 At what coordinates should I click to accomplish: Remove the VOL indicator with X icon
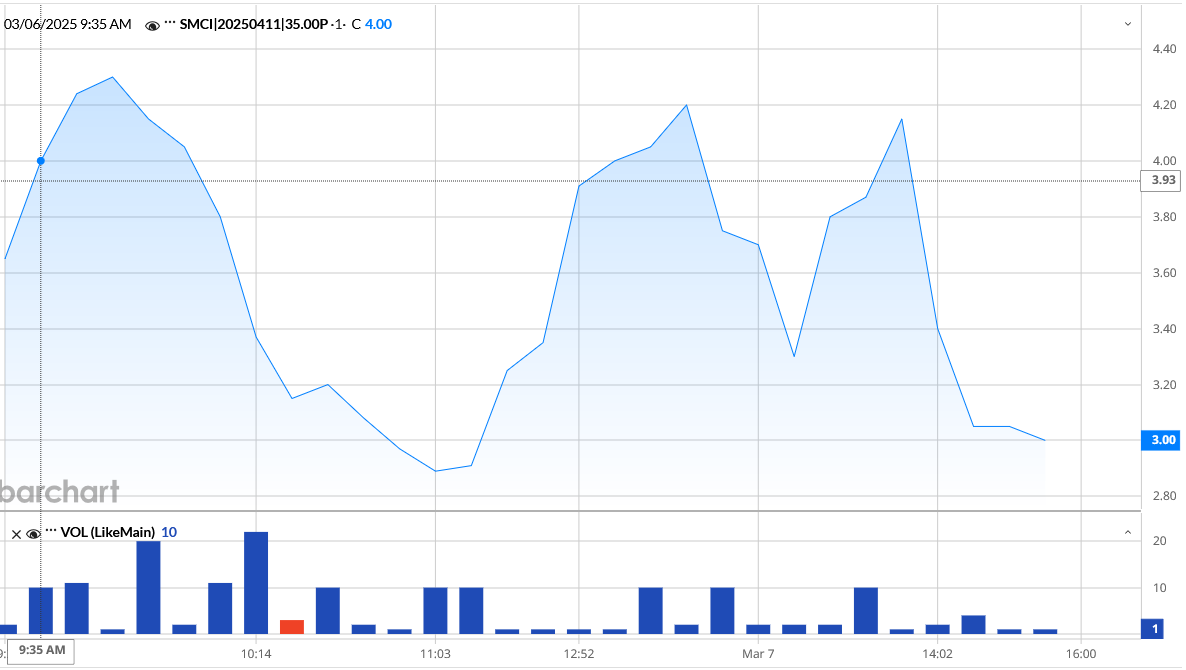coord(16,533)
